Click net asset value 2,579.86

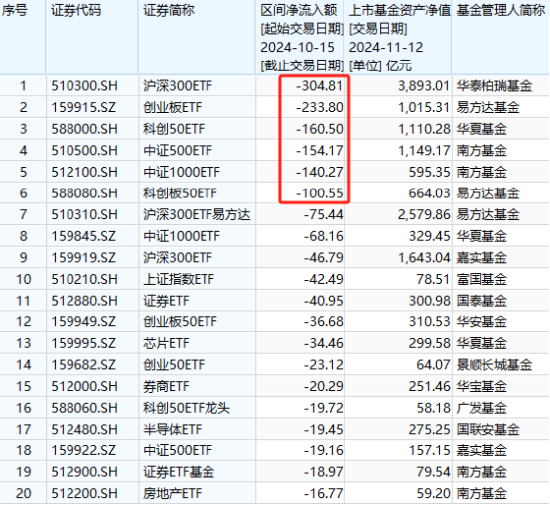click(x=424, y=214)
